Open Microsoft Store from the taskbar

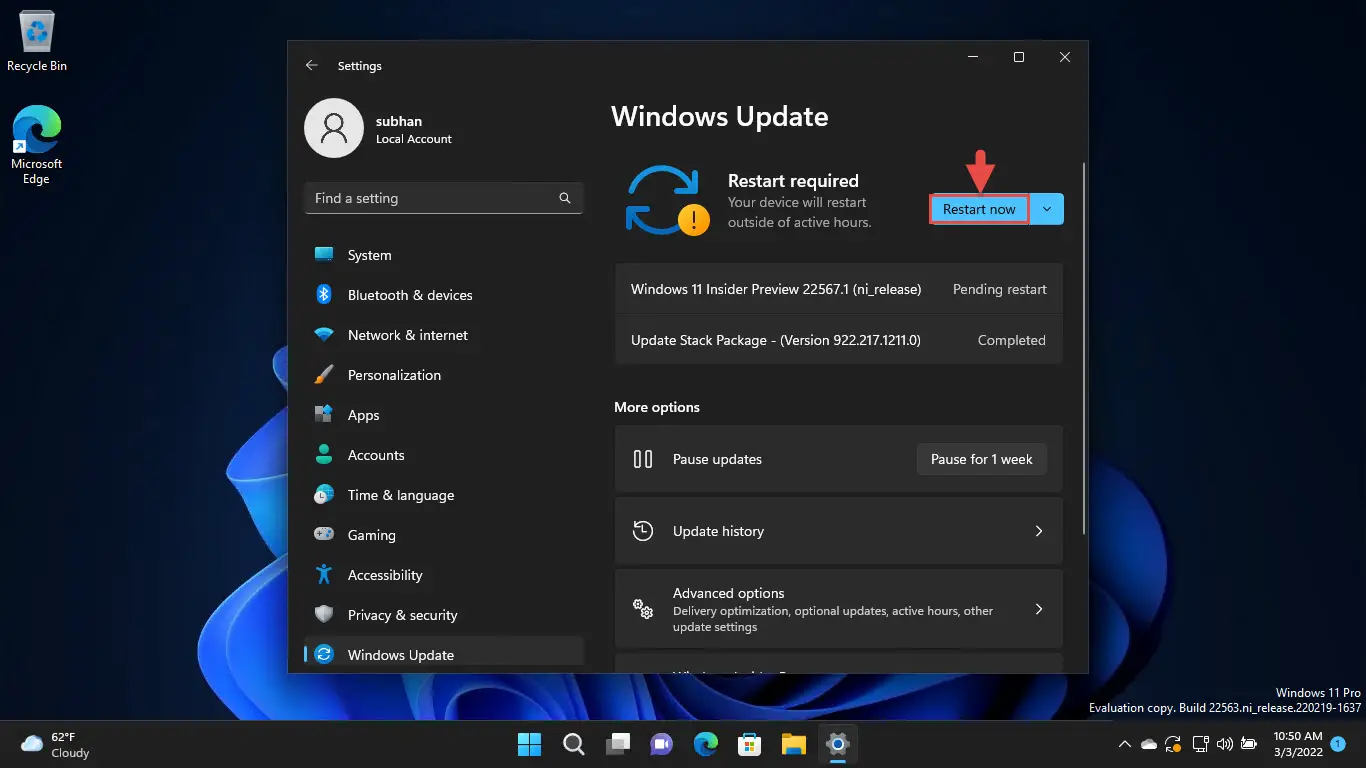(749, 744)
